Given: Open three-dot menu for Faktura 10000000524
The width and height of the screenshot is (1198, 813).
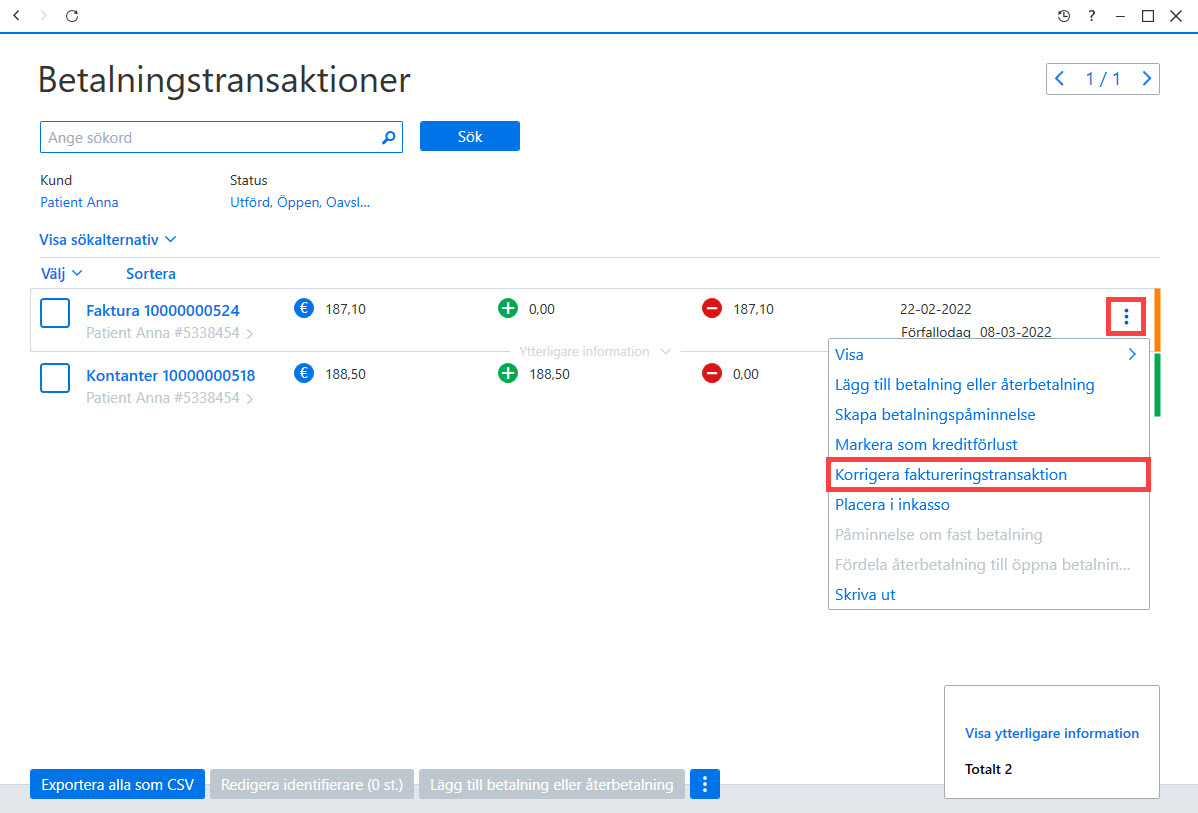Looking at the screenshot, I should pyautogui.click(x=1126, y=316).
